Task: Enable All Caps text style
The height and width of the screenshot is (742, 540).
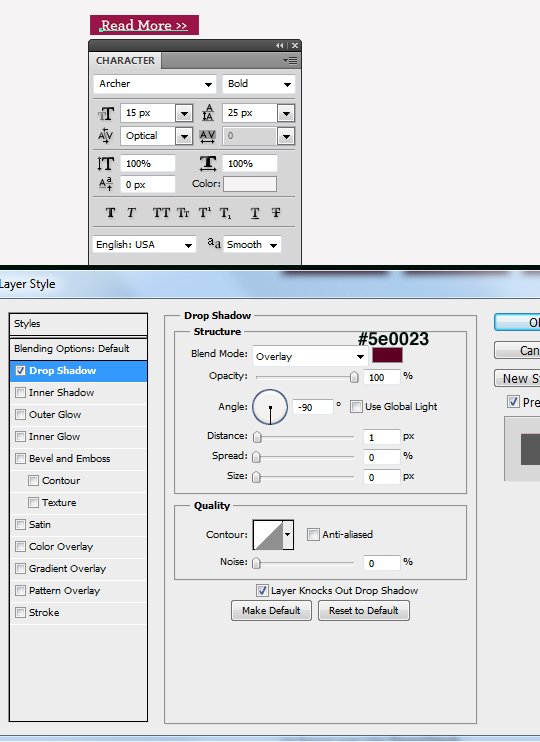Action: coord(161,213)
